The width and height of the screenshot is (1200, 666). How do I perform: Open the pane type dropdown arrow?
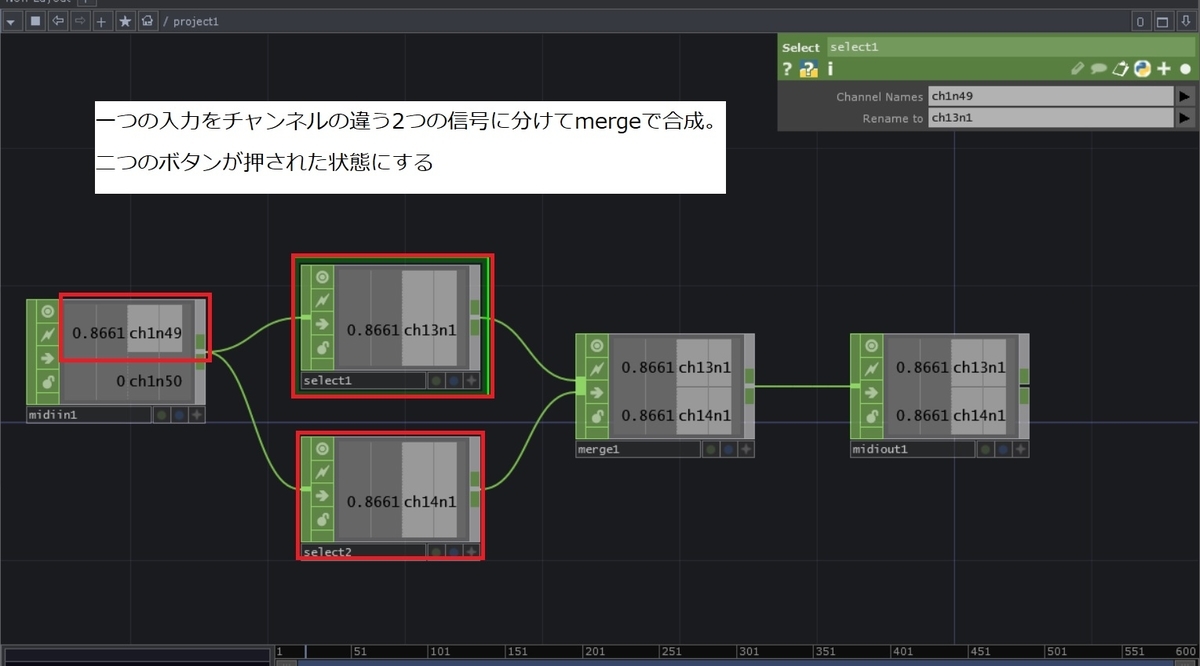coord(12,21)
